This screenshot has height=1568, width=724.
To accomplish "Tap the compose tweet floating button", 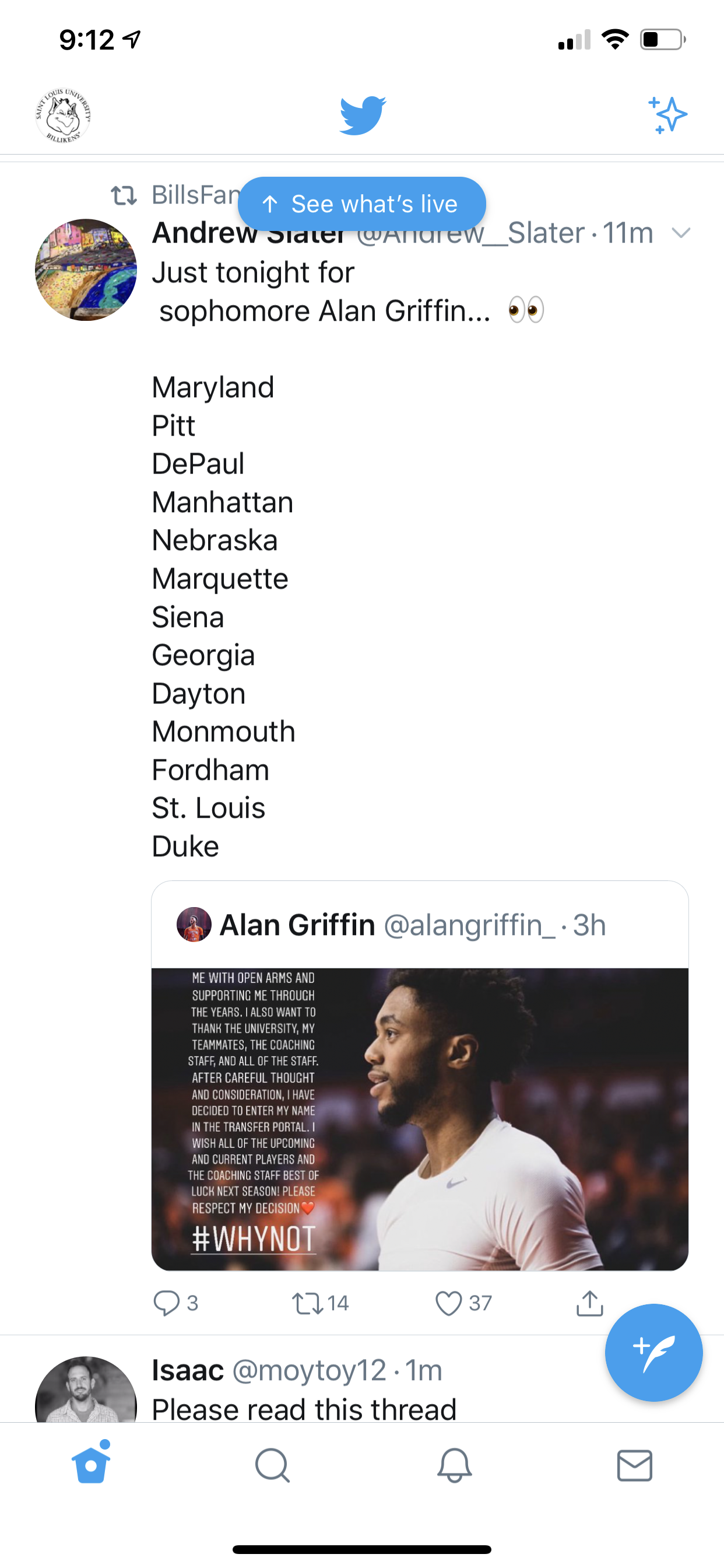I will click(653, 1353).
